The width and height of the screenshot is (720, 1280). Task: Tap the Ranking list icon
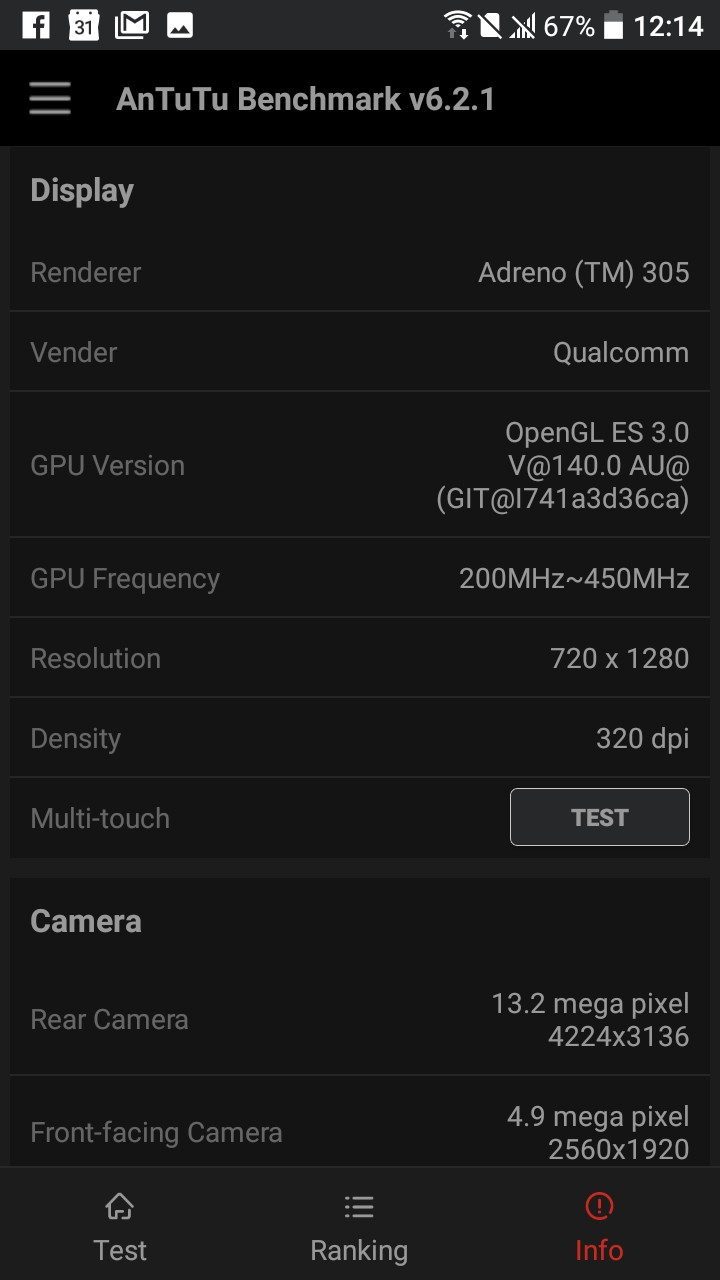coord(359,1206)
